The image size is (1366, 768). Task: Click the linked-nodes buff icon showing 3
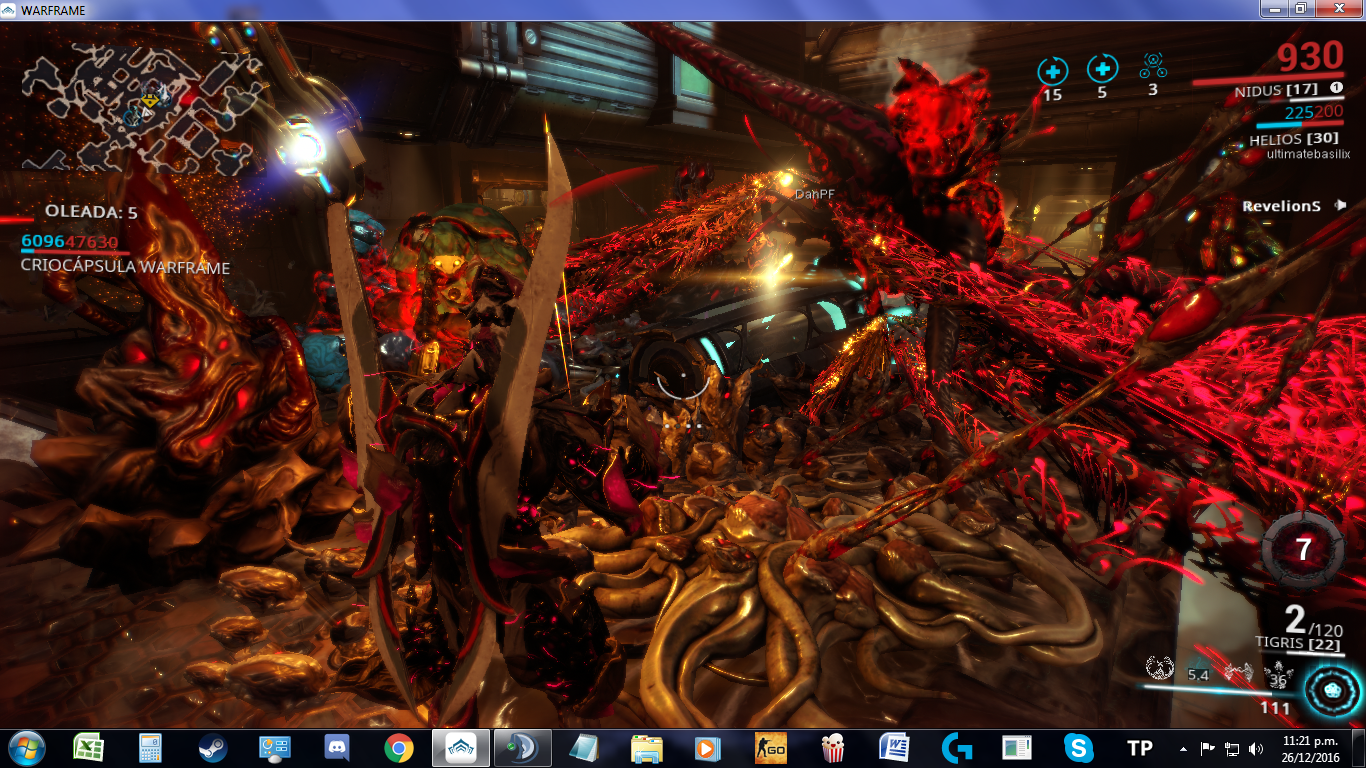click(1152, 67)
